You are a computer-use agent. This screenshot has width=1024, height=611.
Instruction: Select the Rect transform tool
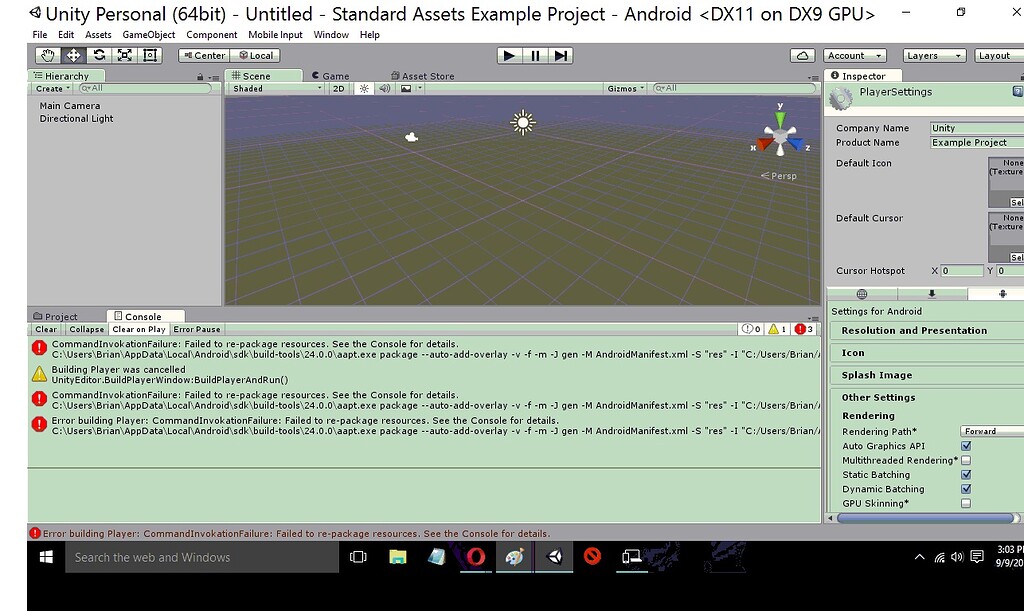pyautogui.click(x=150, y=55)
